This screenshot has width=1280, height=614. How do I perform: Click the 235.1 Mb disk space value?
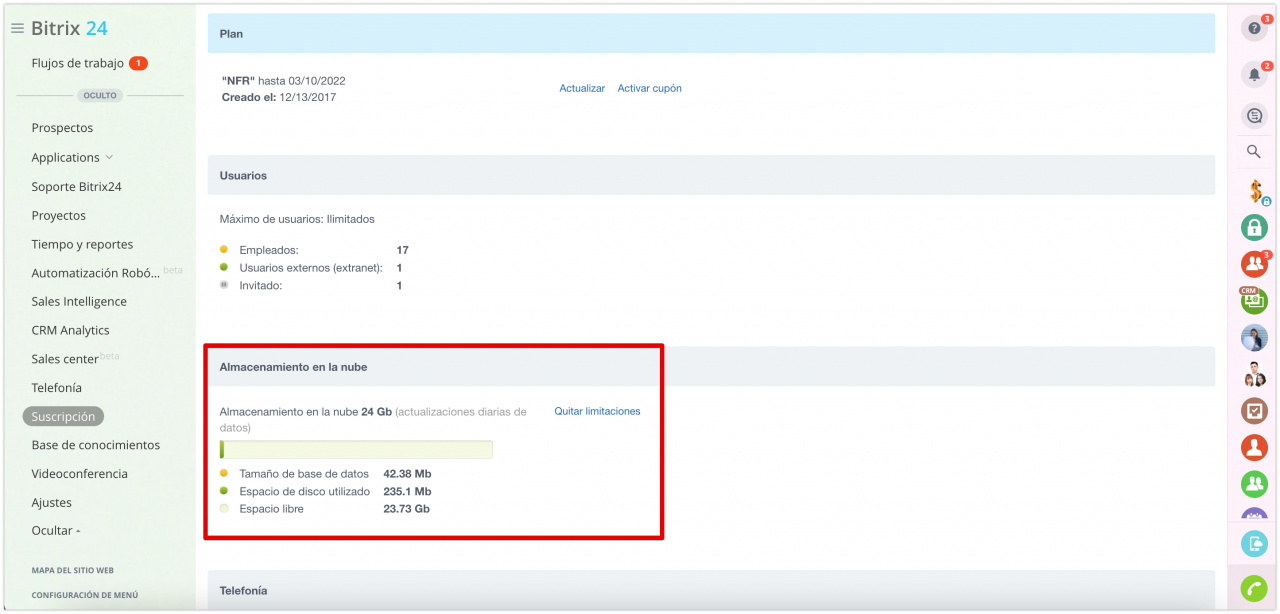pos(407,492)
